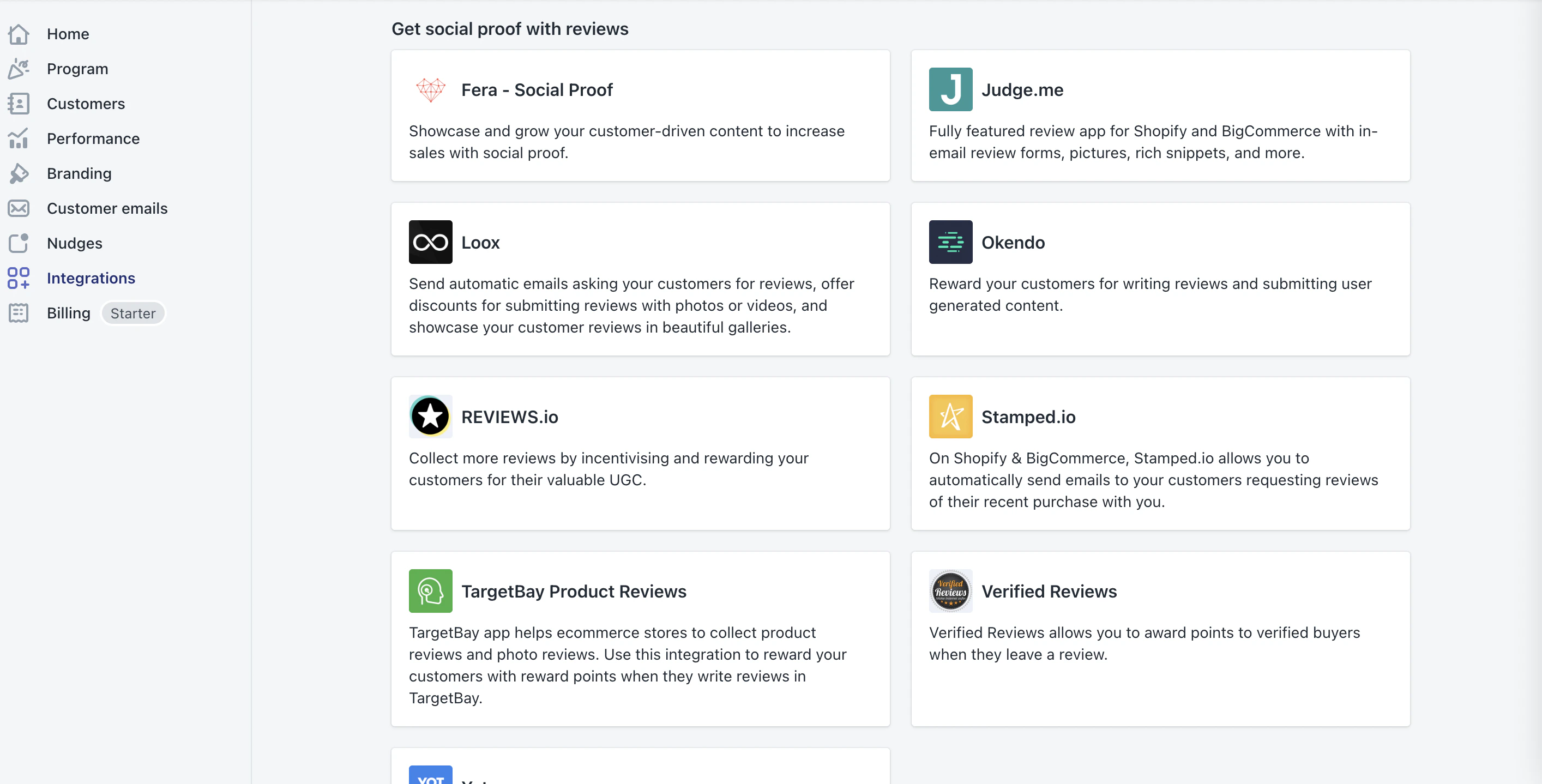This screenshot has height=784, width=1542.
Task: Click the Starter plan badge
Action: point(132,313)
